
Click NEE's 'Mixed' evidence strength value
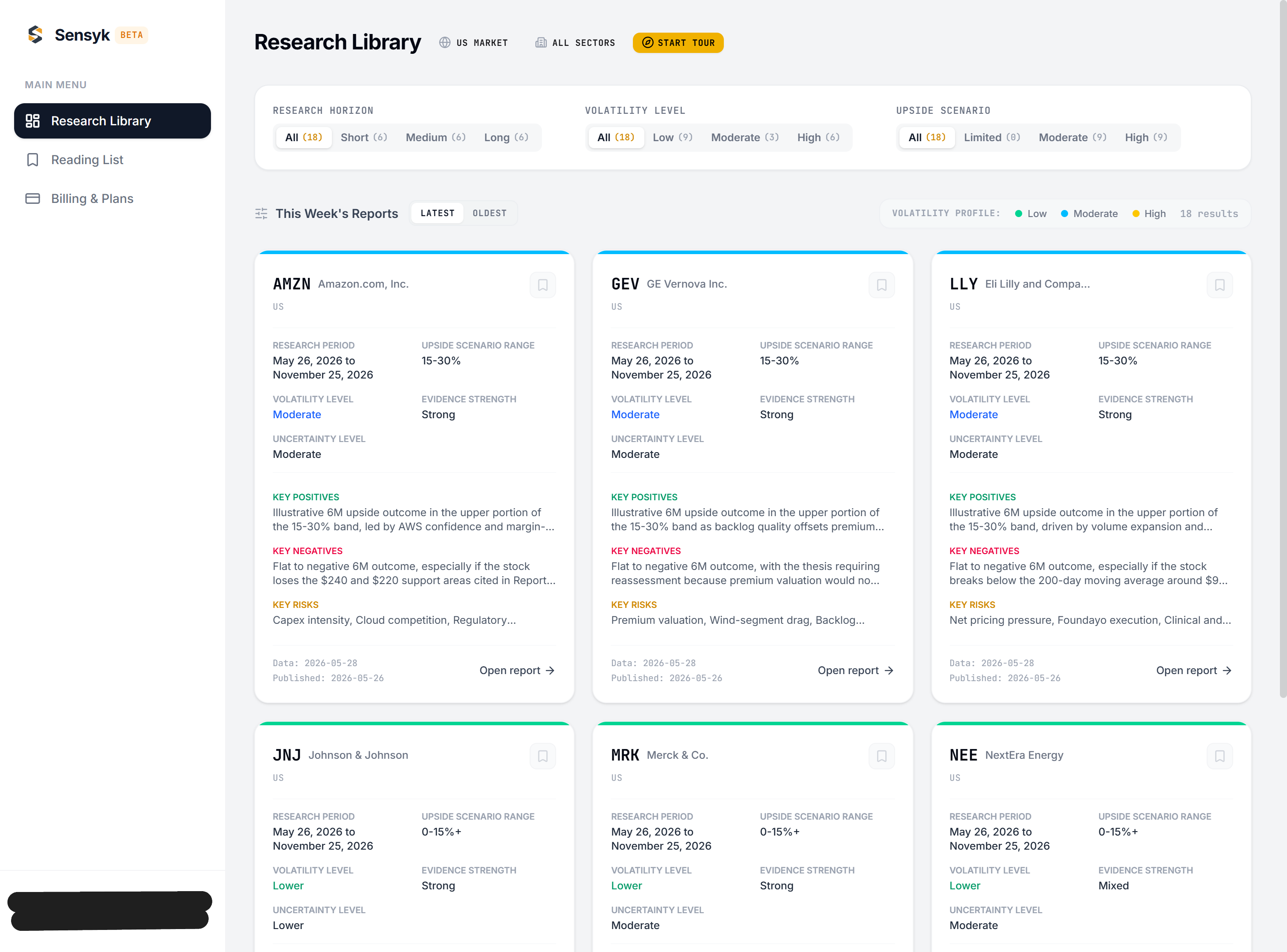1114,886
